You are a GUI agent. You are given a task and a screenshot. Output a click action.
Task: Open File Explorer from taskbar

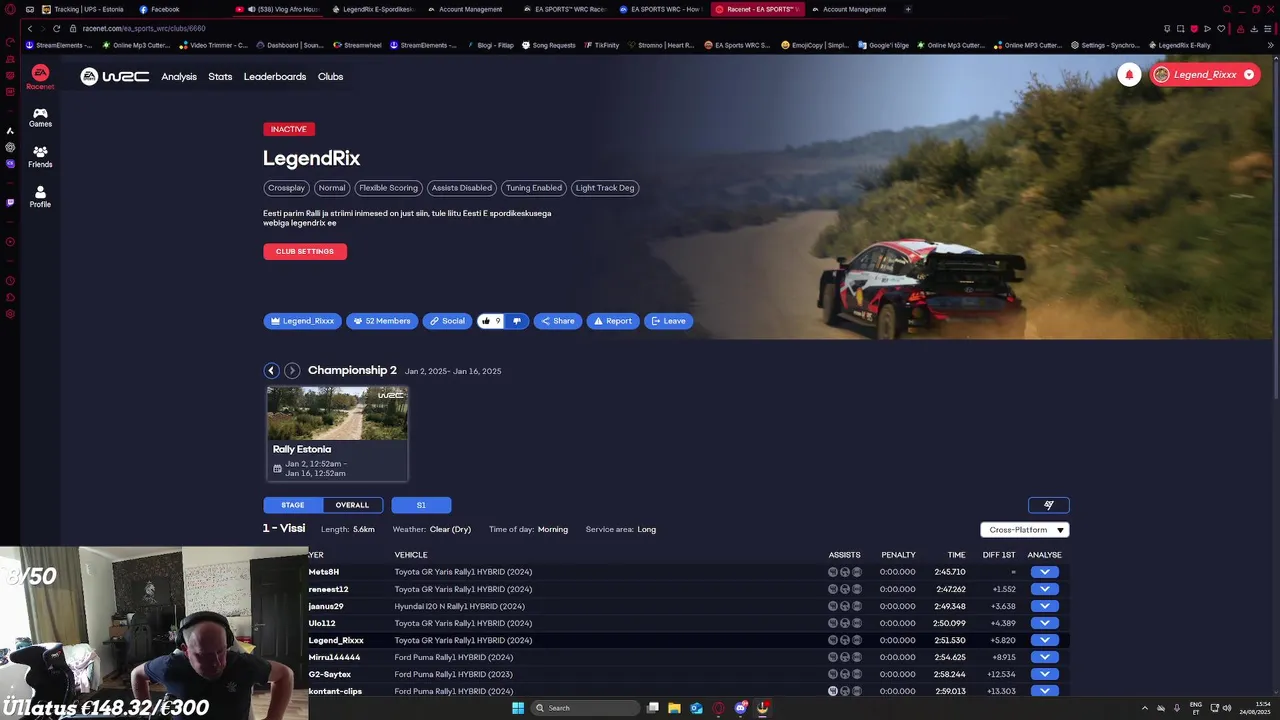pyautogui.click(x=674, y=708)
